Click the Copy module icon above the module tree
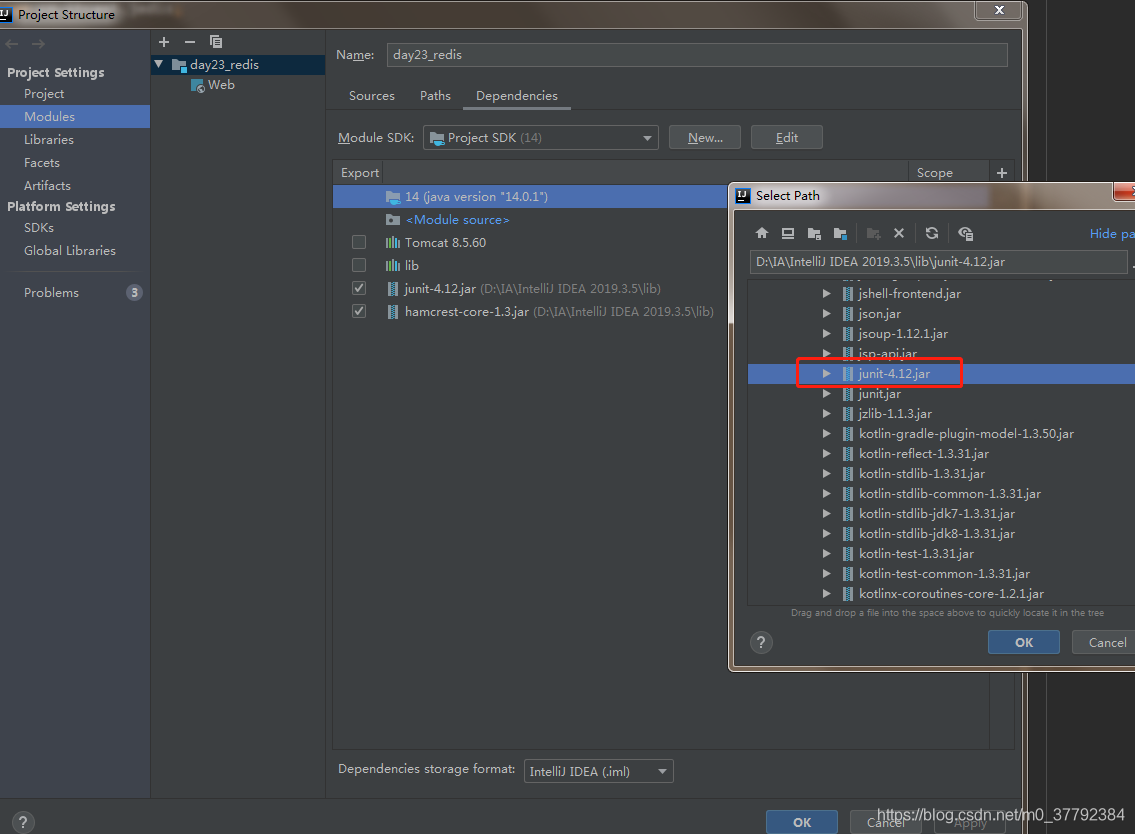Viewport: 1135px width, 834px height. 216,42
